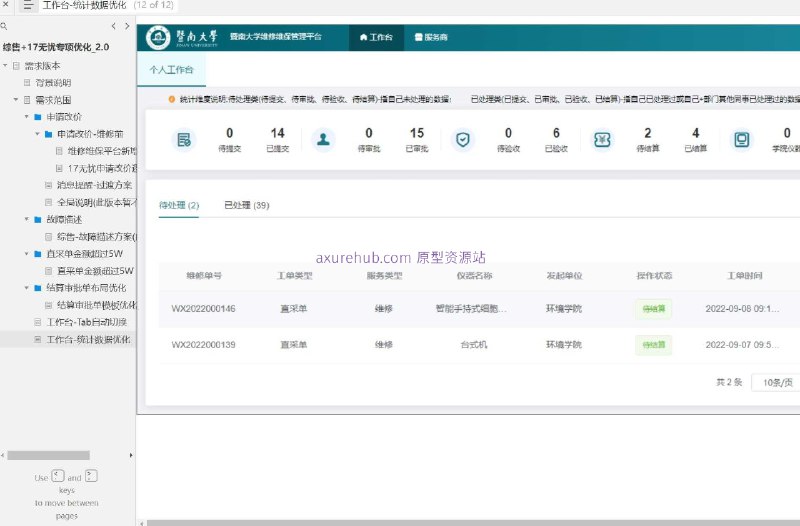
Task: Open the 17无忧申请改价 page in tree
Action: 102,168
